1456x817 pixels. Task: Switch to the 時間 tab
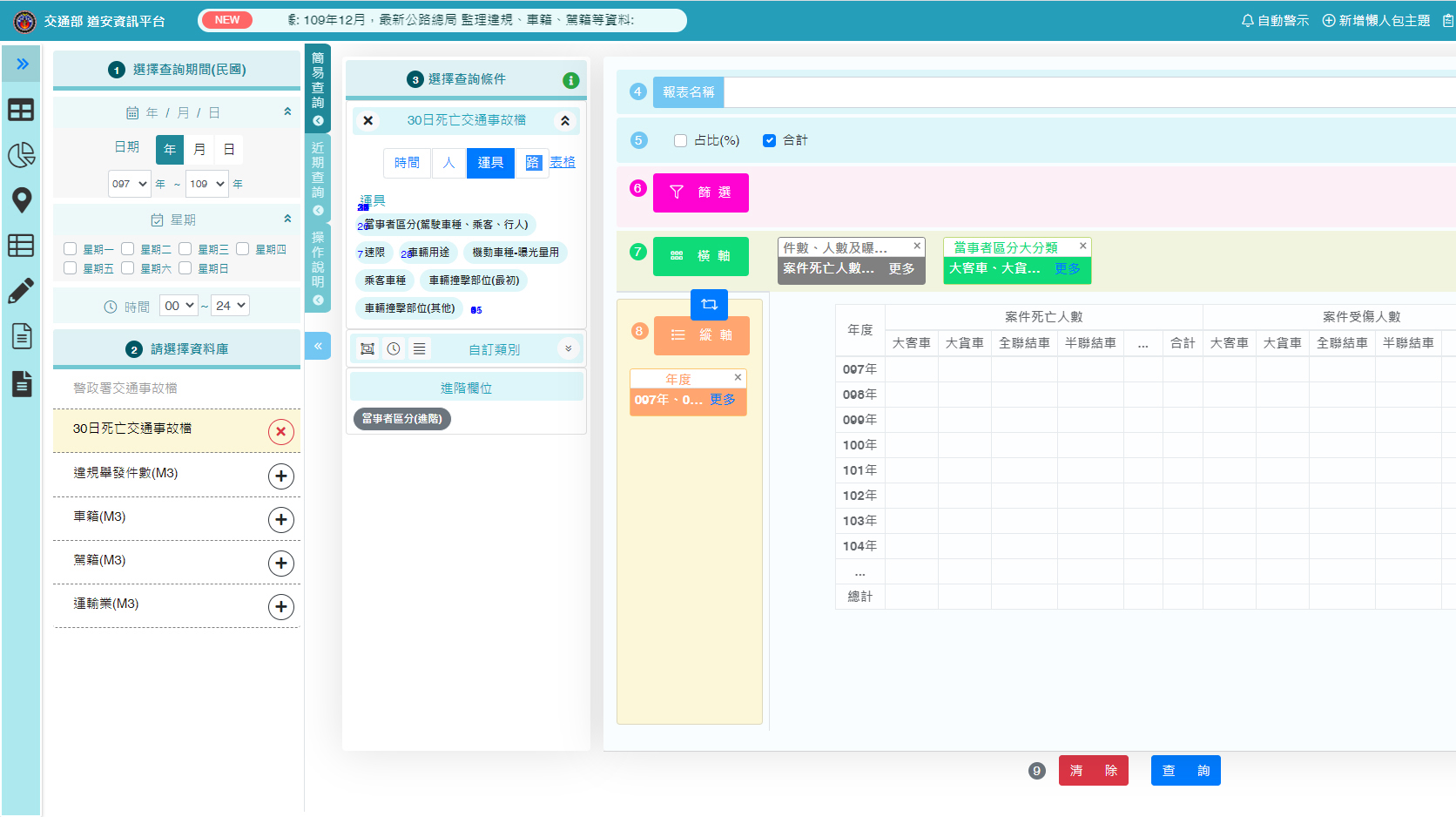407,163
